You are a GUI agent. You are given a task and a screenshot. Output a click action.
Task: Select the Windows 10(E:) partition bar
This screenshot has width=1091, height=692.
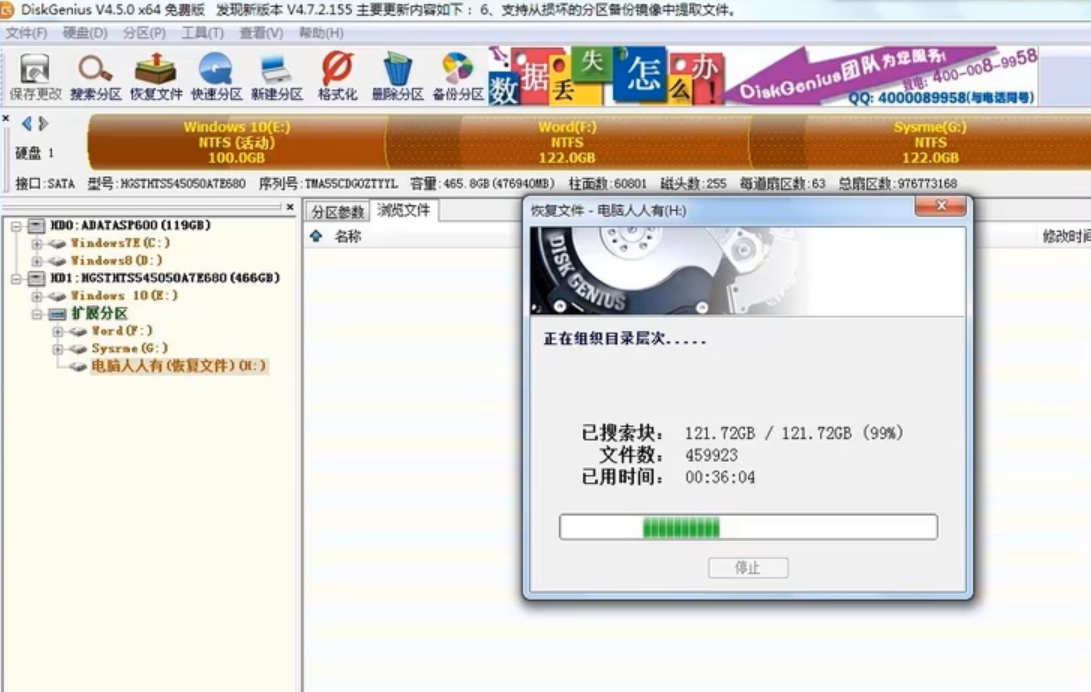click(237, 142)
